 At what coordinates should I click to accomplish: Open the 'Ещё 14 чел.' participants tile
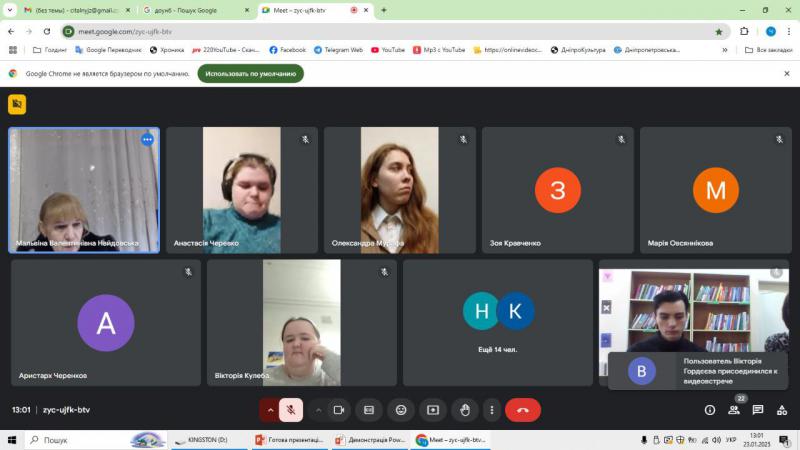click(x=498, y=322)
